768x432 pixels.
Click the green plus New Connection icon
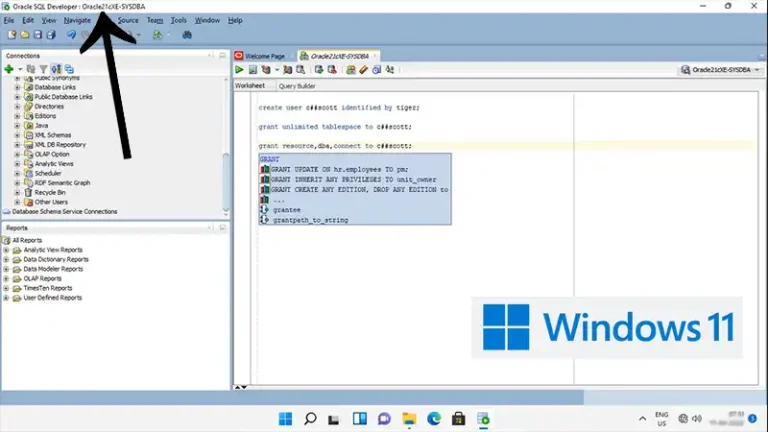coord(9,69)
